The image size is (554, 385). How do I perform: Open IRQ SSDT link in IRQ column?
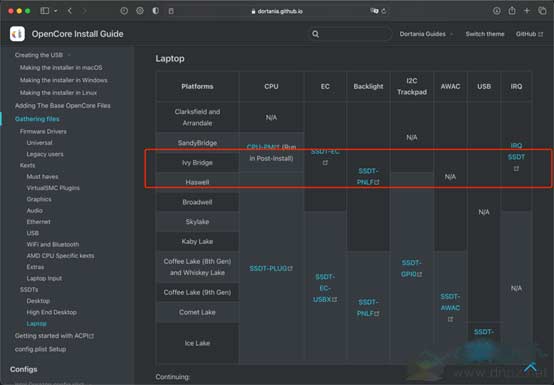[x=516, y=157]
